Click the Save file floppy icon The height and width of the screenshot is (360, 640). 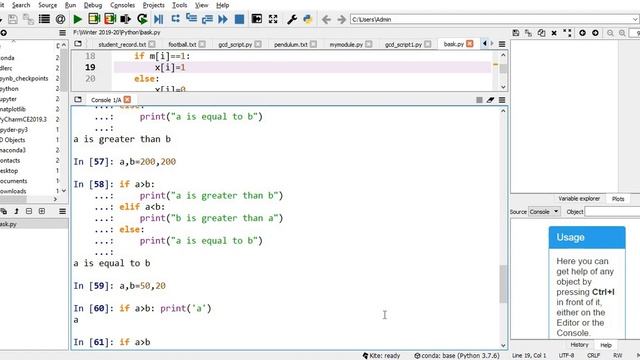click(12, 19)
